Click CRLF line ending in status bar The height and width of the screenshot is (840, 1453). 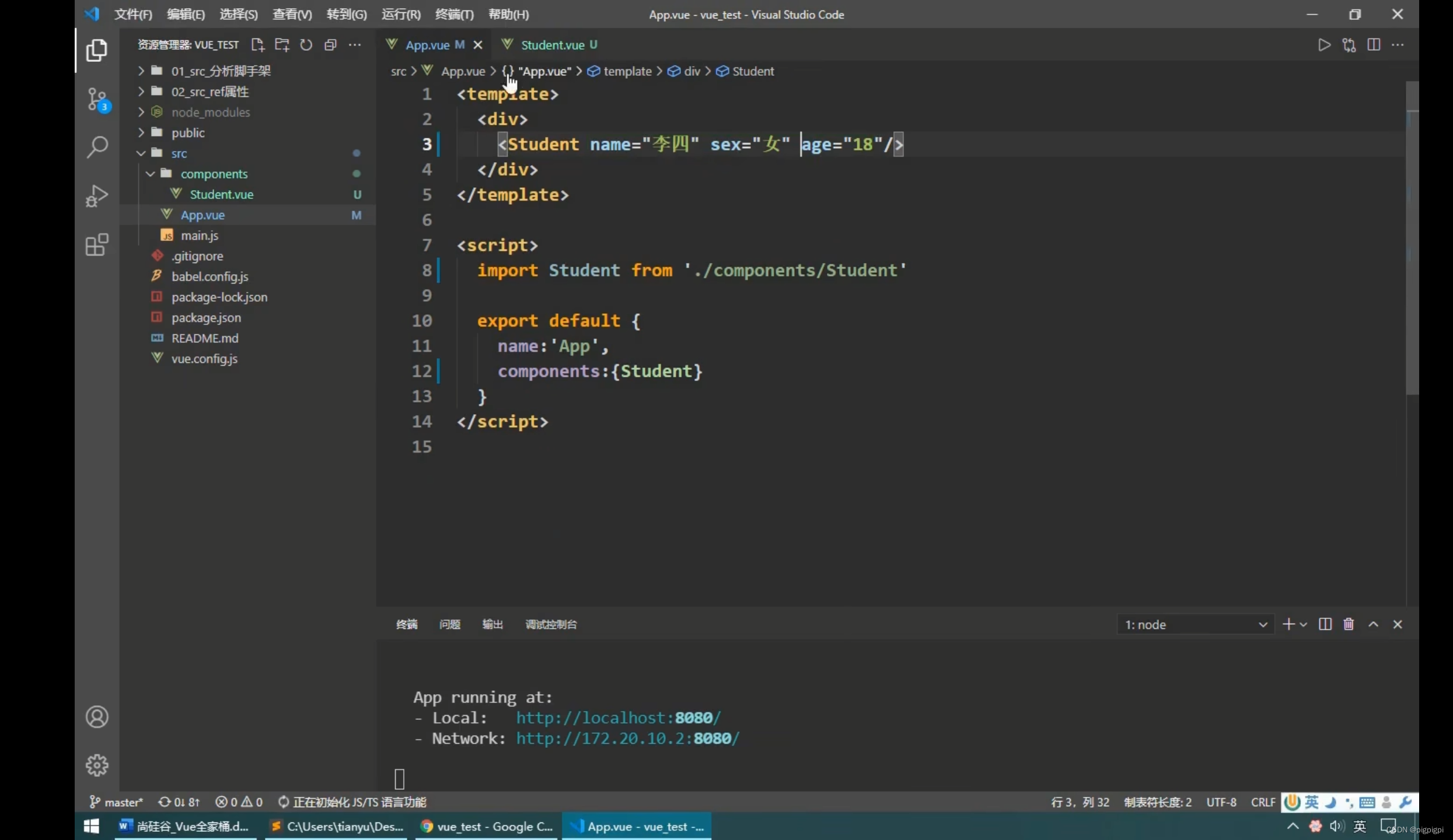(1263, 802)
